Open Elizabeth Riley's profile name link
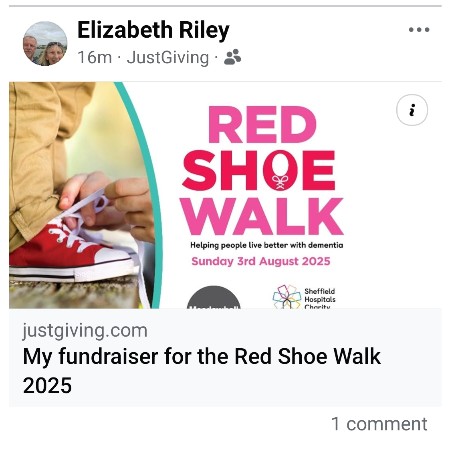This screenshot has width=450, height=450. (153, 30)
